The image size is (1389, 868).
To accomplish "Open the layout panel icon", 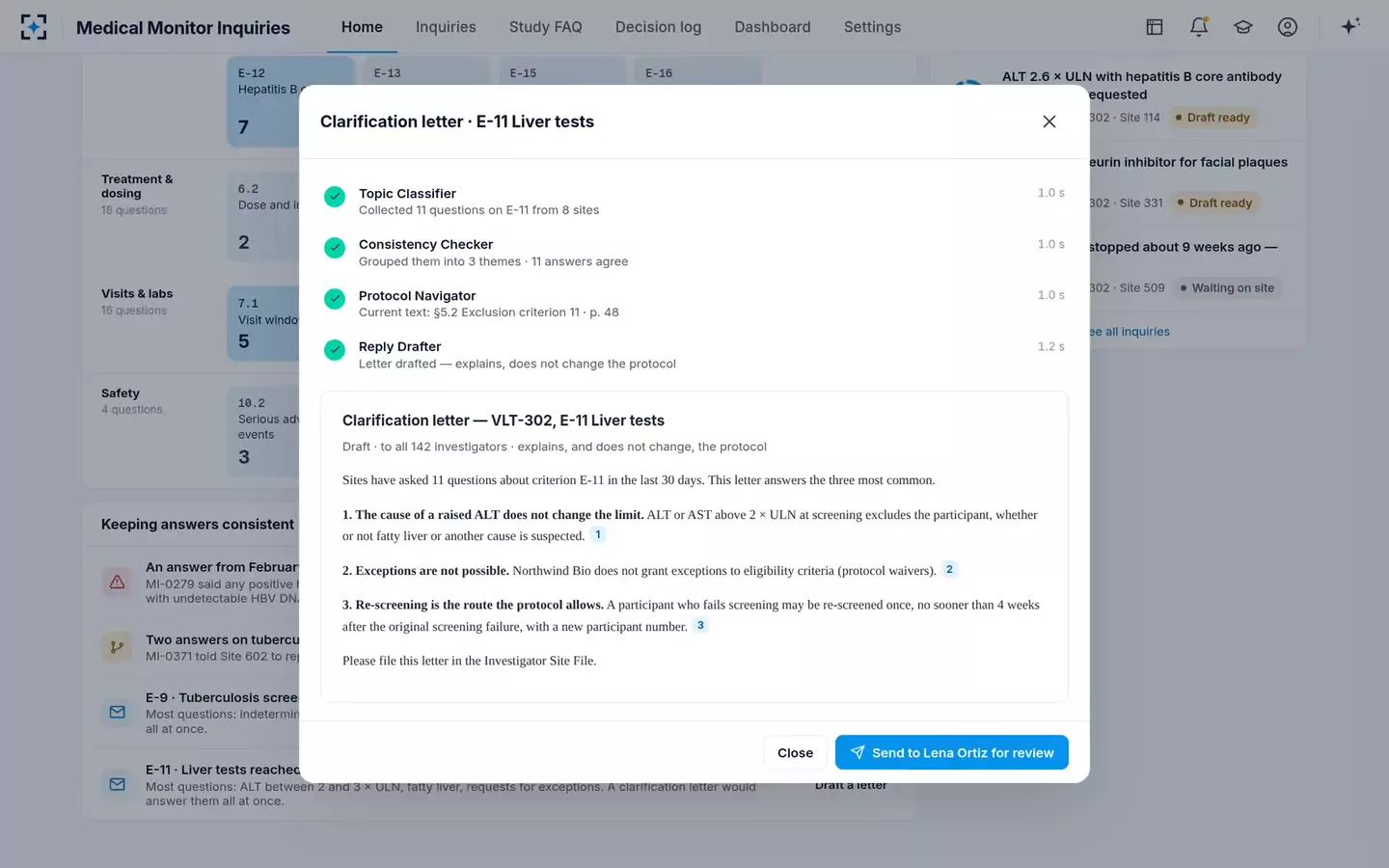I will (x=1155, y=27).
